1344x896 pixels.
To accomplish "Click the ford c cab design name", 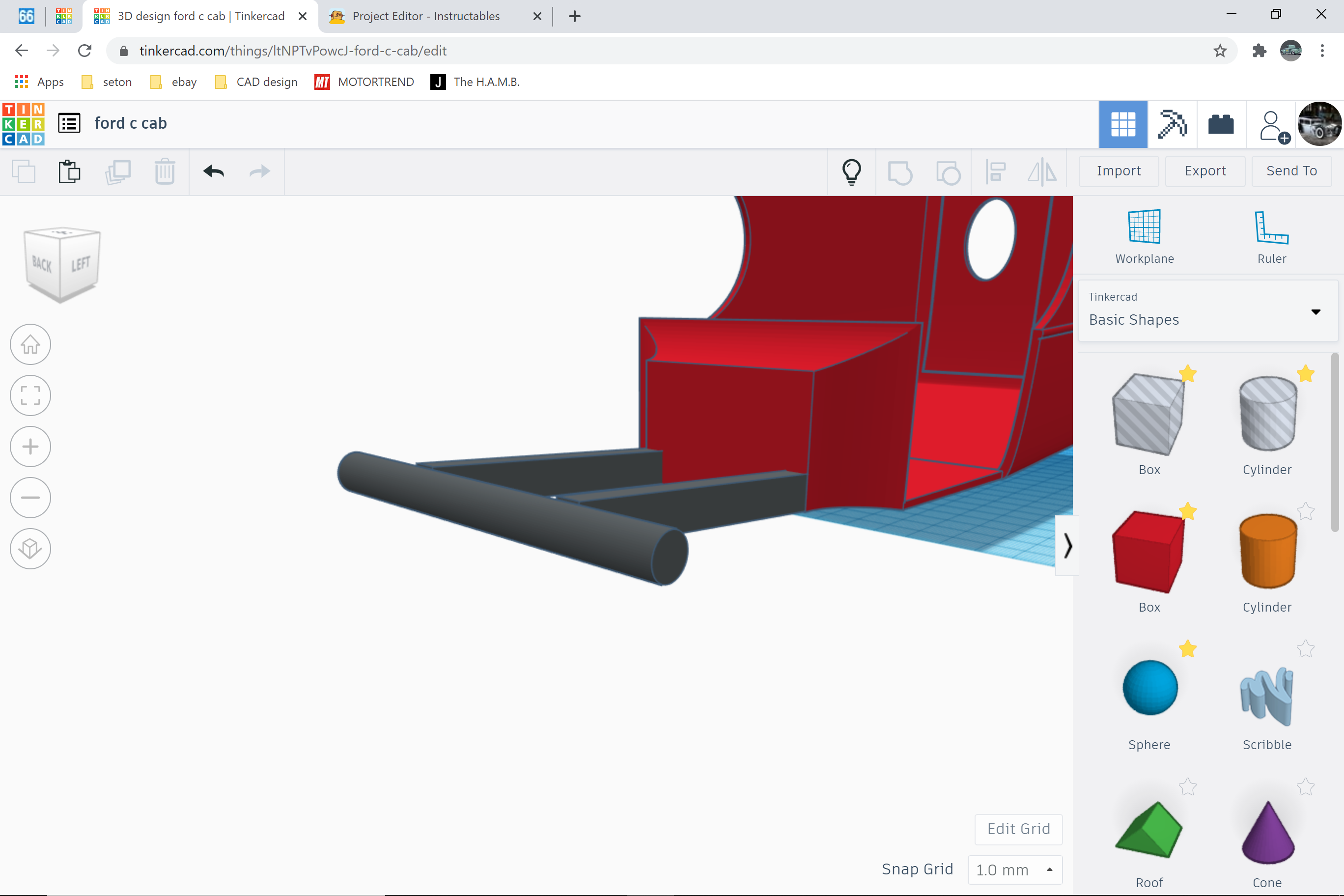I will pyautogui.click(x=130, y=123).
